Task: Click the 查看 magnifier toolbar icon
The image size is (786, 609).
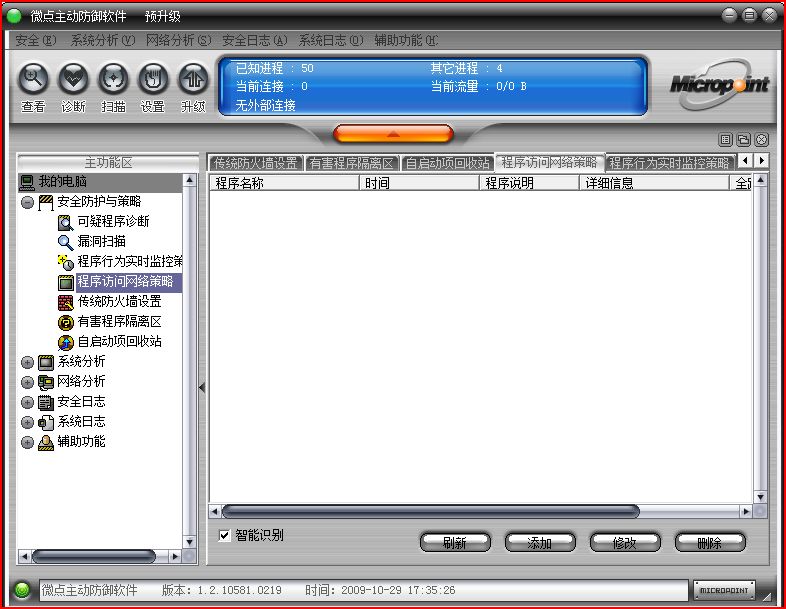Action: (33, 78)
